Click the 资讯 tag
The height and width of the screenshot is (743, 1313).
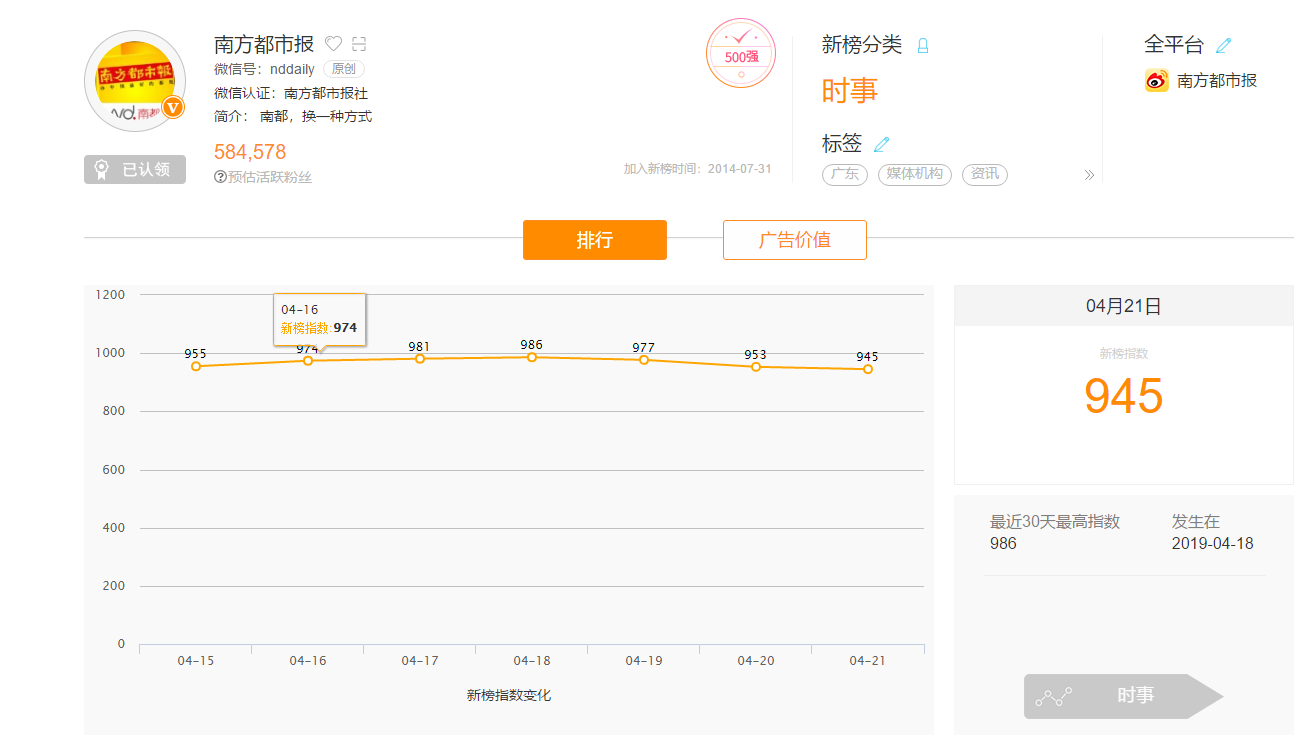tap(985, 174)
